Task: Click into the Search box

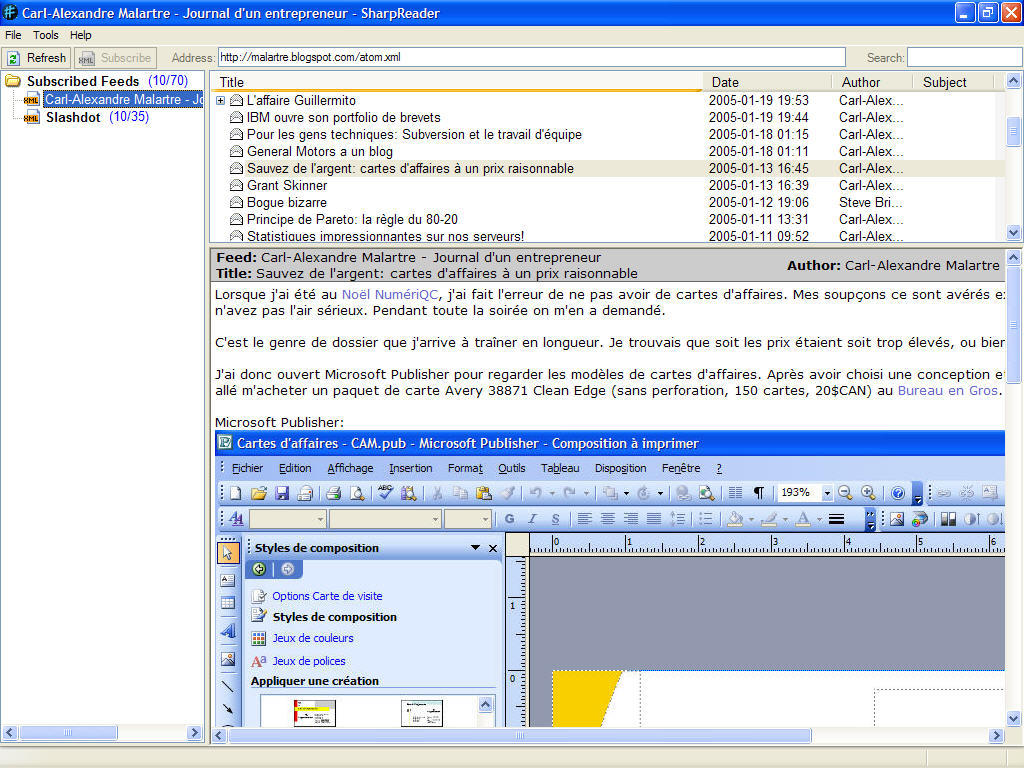Action: pos(964,57)
